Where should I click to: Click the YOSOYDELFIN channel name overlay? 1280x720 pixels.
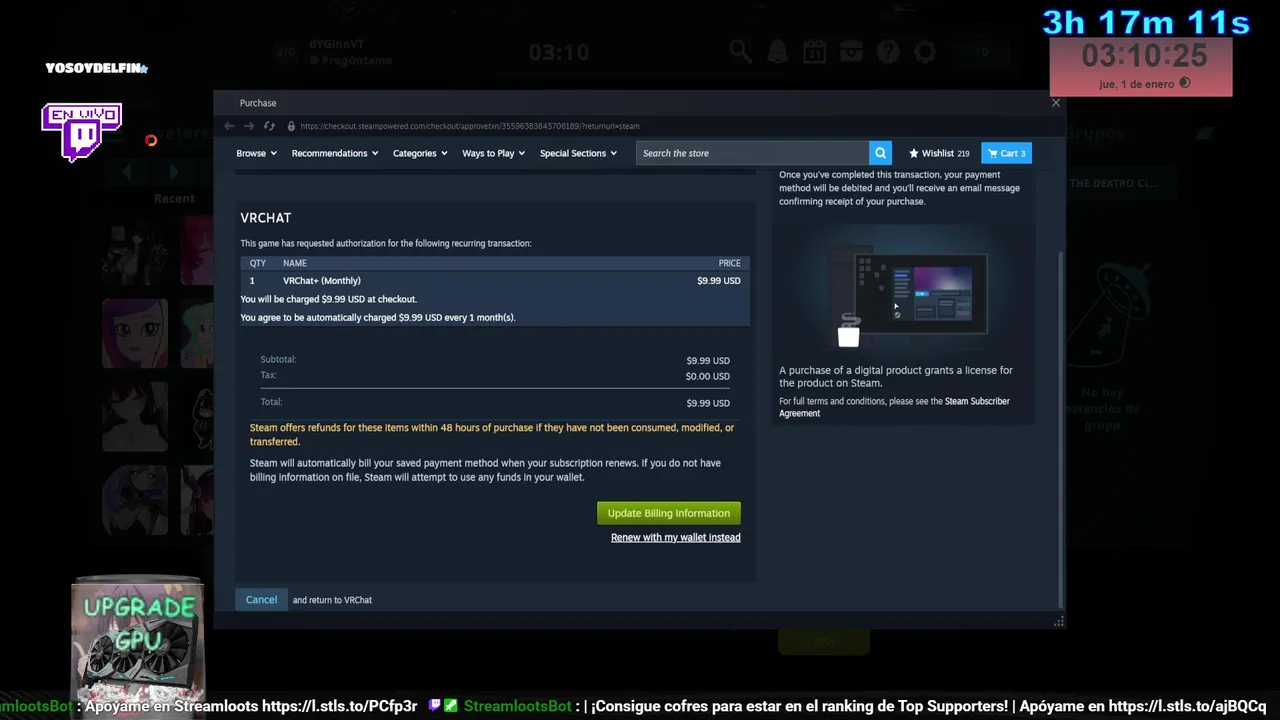pyautogui.click(x=97, y=69)
